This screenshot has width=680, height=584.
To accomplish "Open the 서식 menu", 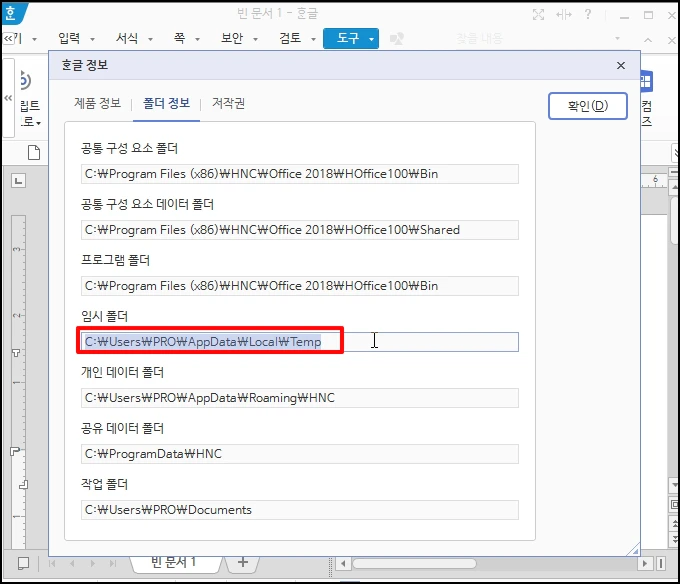I will pyautogui.click(x=127, y=39).
